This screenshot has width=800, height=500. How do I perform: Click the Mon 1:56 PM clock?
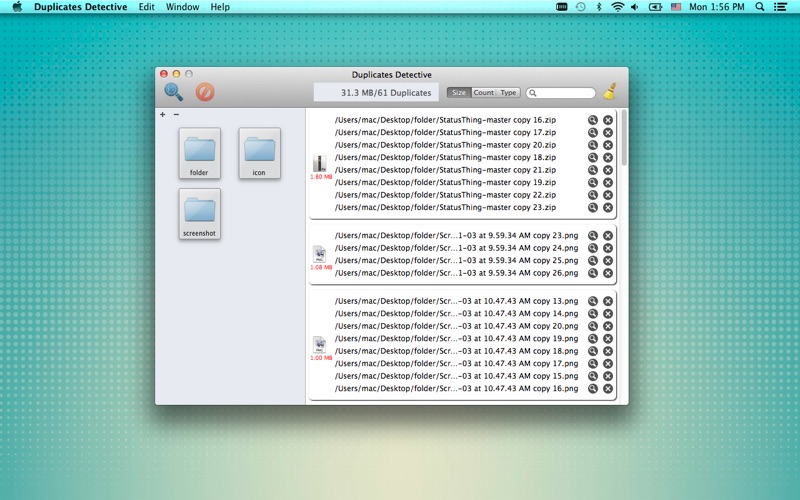coord(716,7)
